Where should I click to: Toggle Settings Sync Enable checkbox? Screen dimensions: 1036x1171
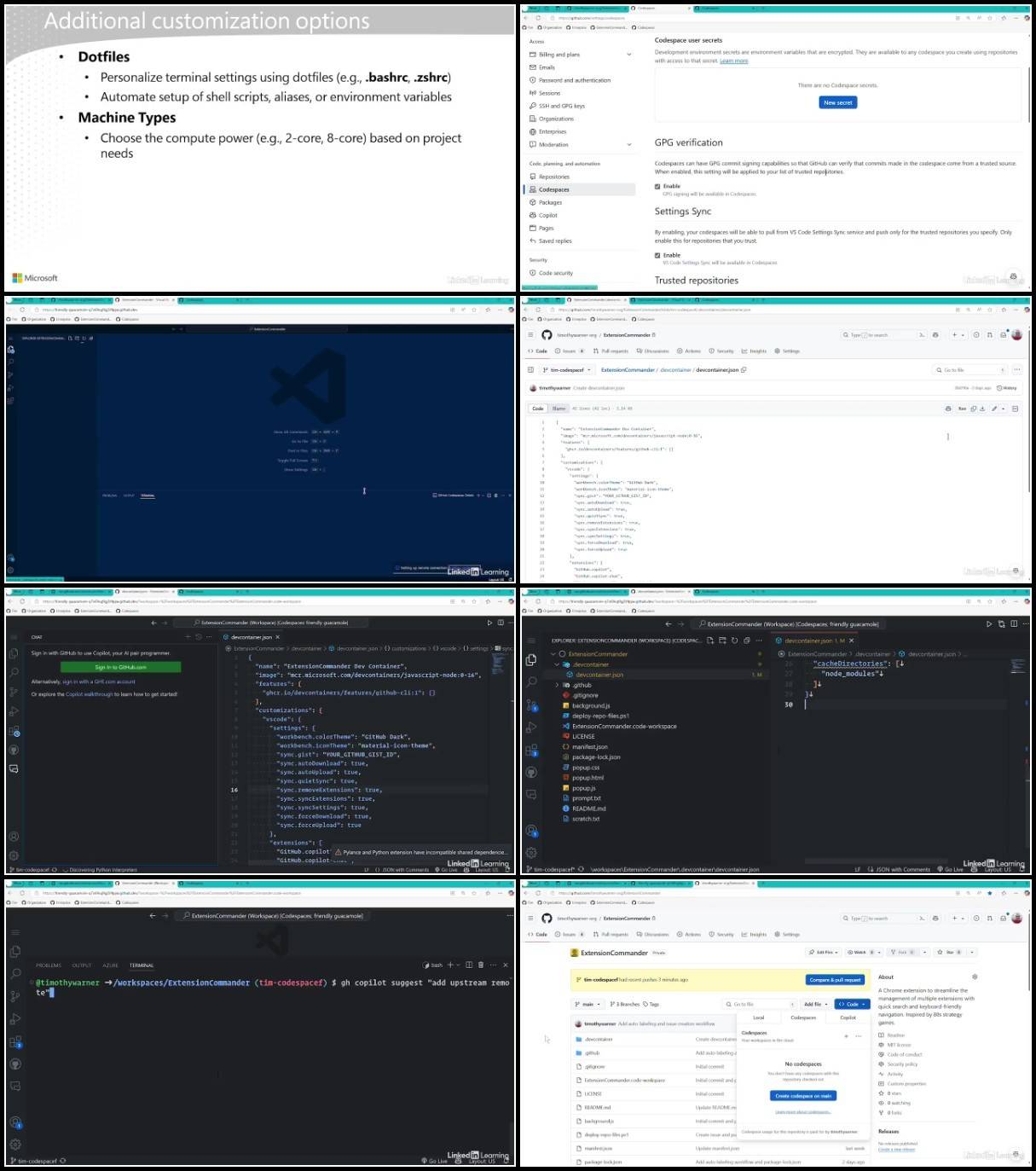[657, 255]
